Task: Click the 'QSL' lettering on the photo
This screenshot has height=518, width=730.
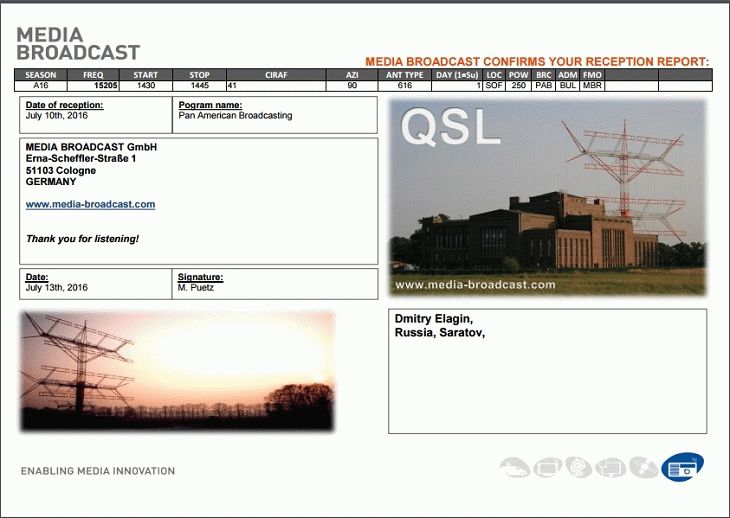Action: tap(450, 126)
